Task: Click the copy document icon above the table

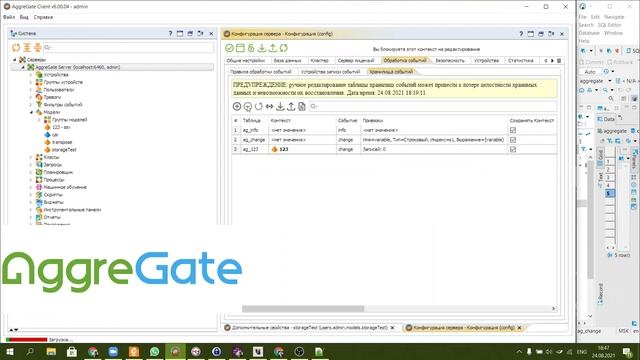Action: [x=302, y=107]
